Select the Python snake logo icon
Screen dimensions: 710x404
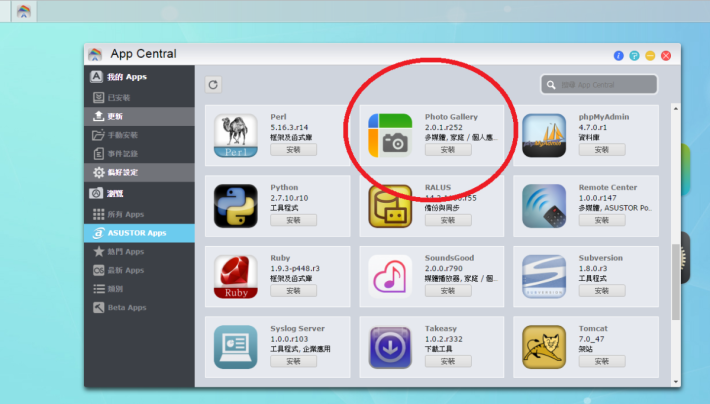tap(235, 206)
